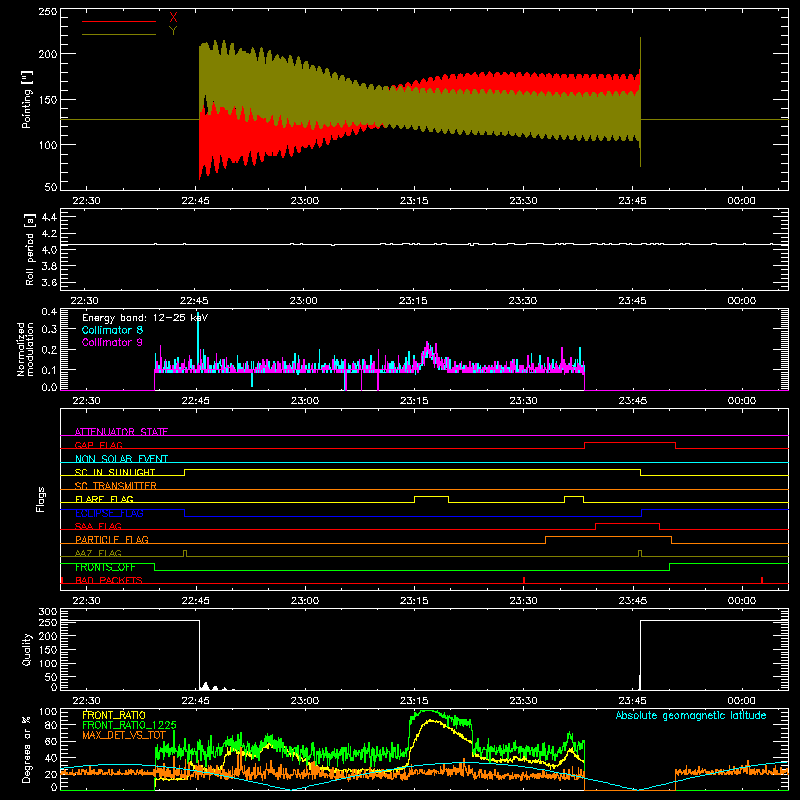800x800 pixels.
Task: Click 00:00 time label under Flags plot
Action: coord(741,601)
